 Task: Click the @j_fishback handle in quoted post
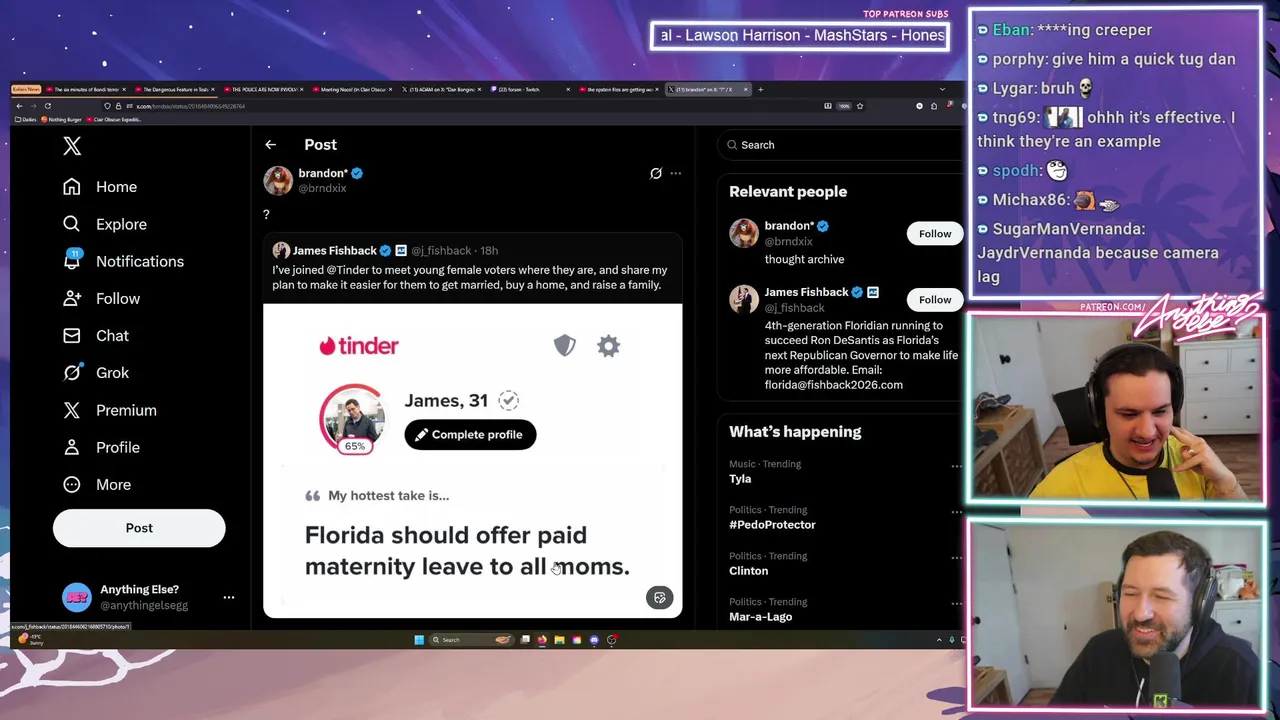pyautogui.click(x=441, y=250)
